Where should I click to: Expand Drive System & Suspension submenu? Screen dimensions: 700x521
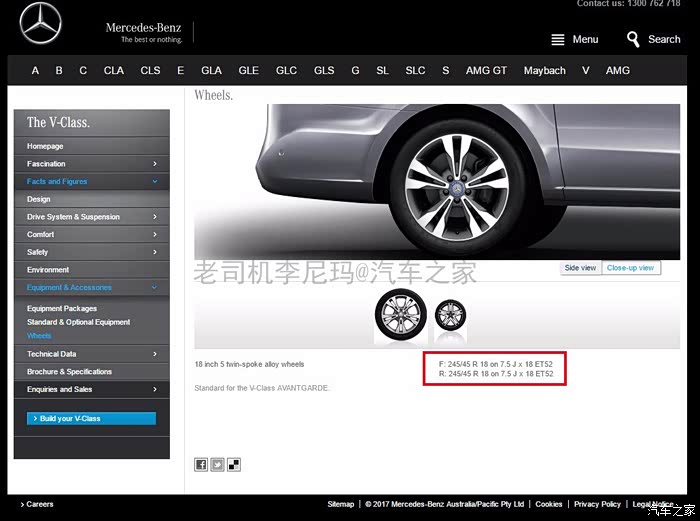pyautogui.click(x=155, y=217)
